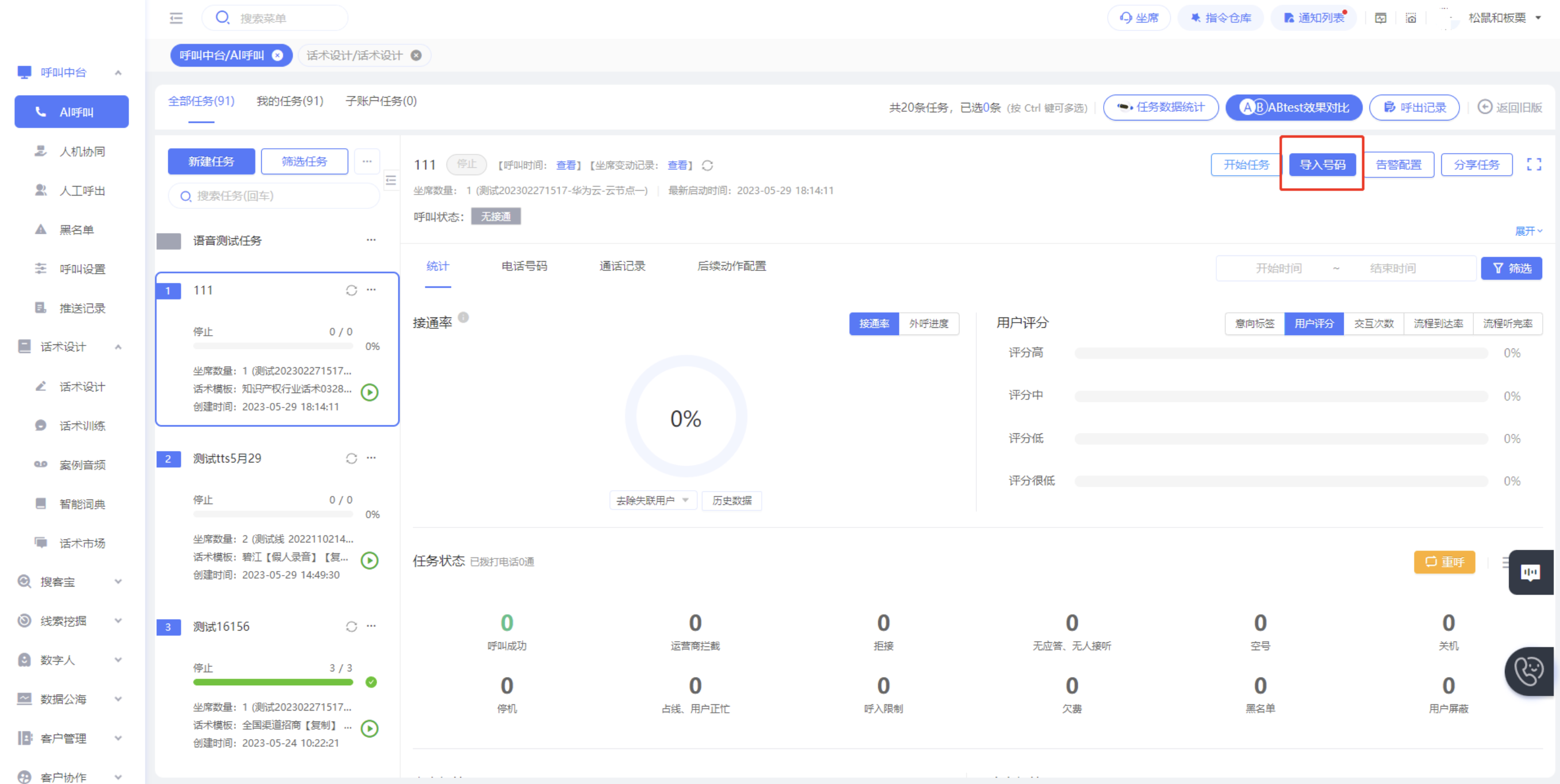The image size is (1560, 784).
Task: Open the 去除失联用户 dropdown
Action: click(x=652, y=500)
